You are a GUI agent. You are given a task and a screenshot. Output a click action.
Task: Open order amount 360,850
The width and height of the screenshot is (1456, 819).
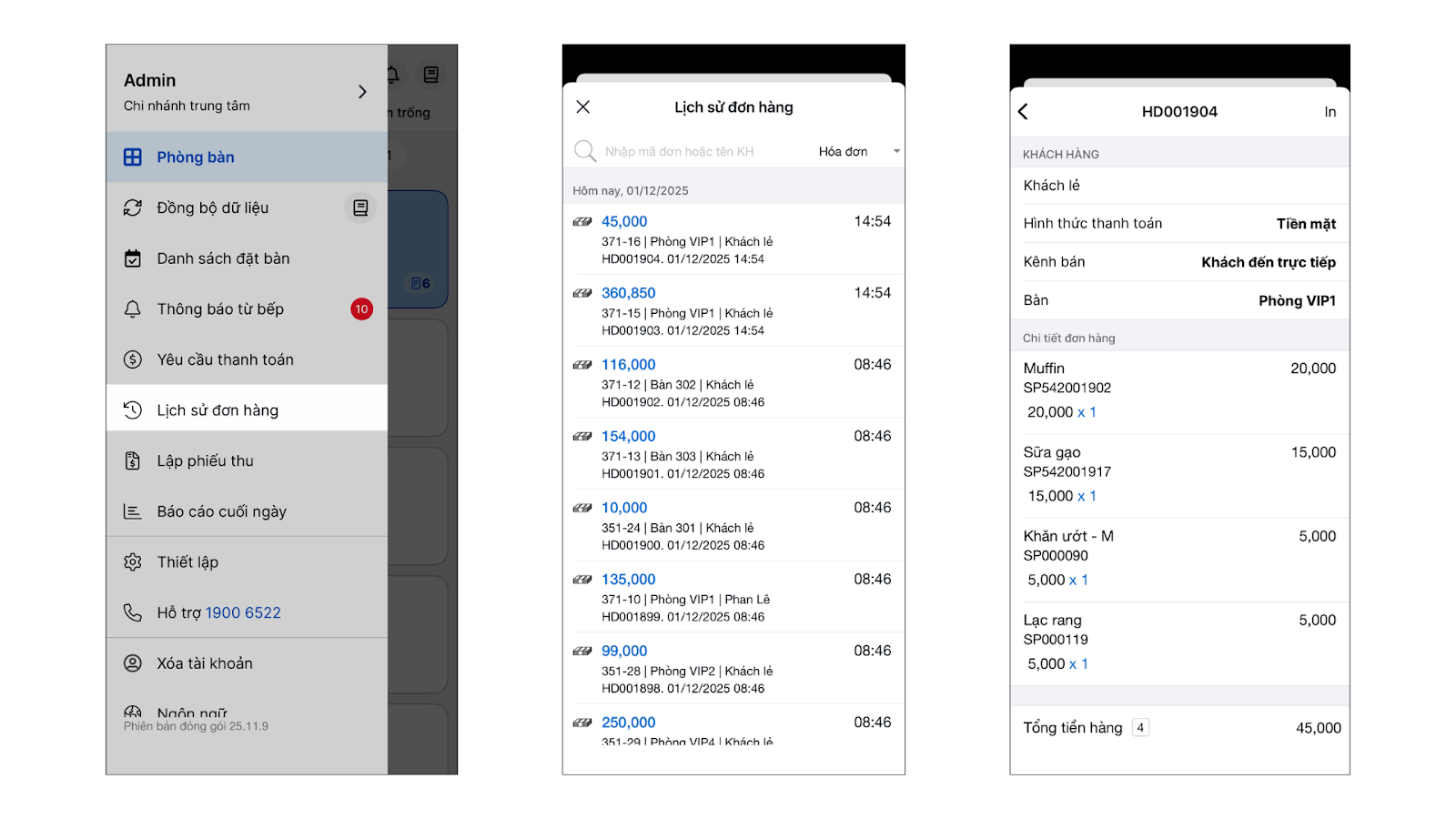(629, 293)
